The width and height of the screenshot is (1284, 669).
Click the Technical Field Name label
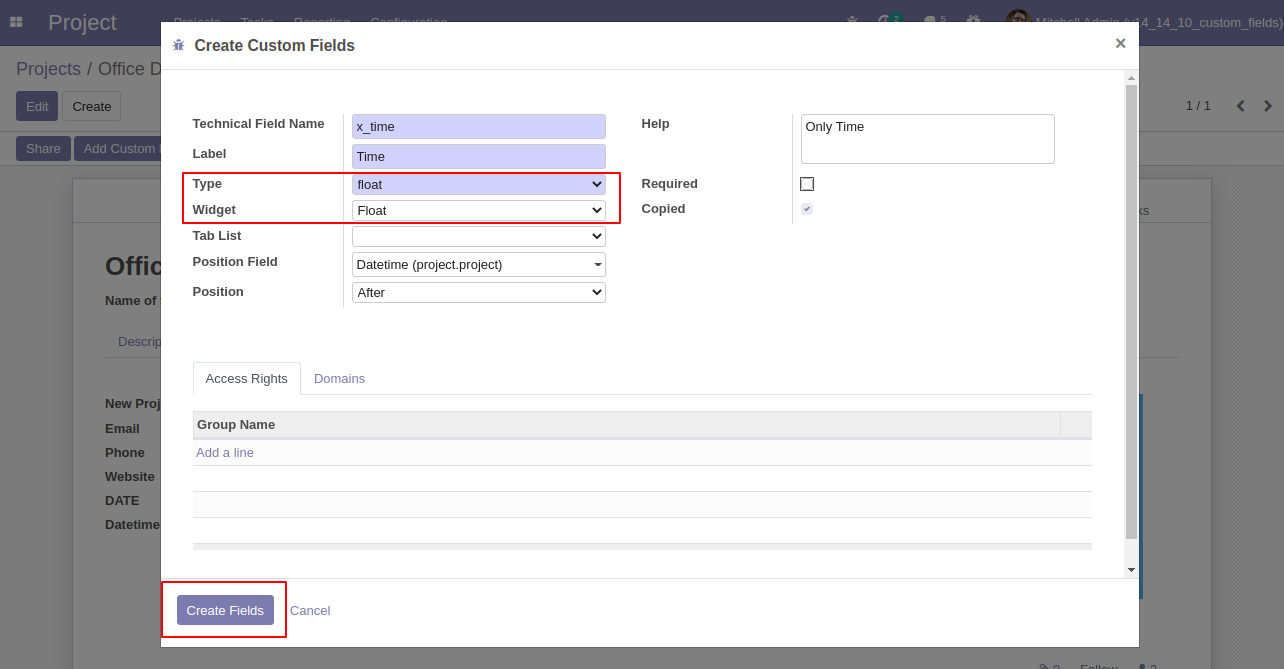coord(258,124)
